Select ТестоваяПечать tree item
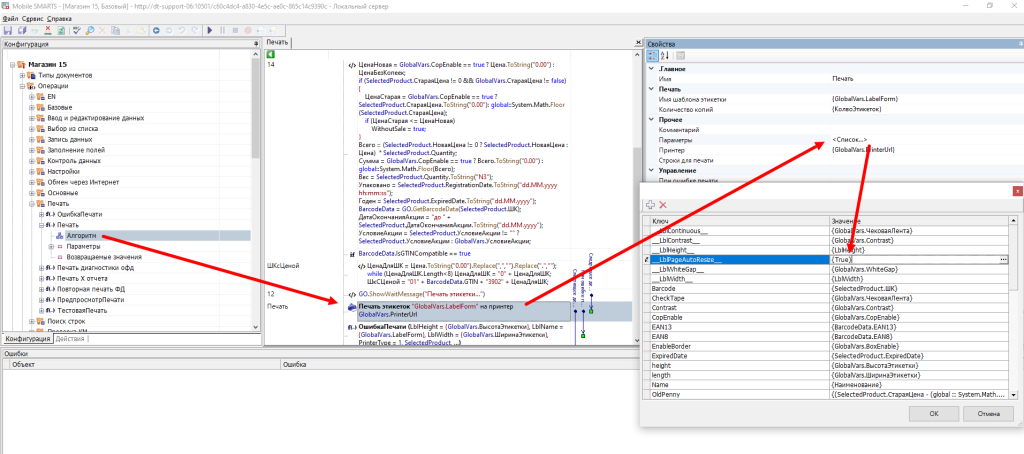 pos(82,310)
